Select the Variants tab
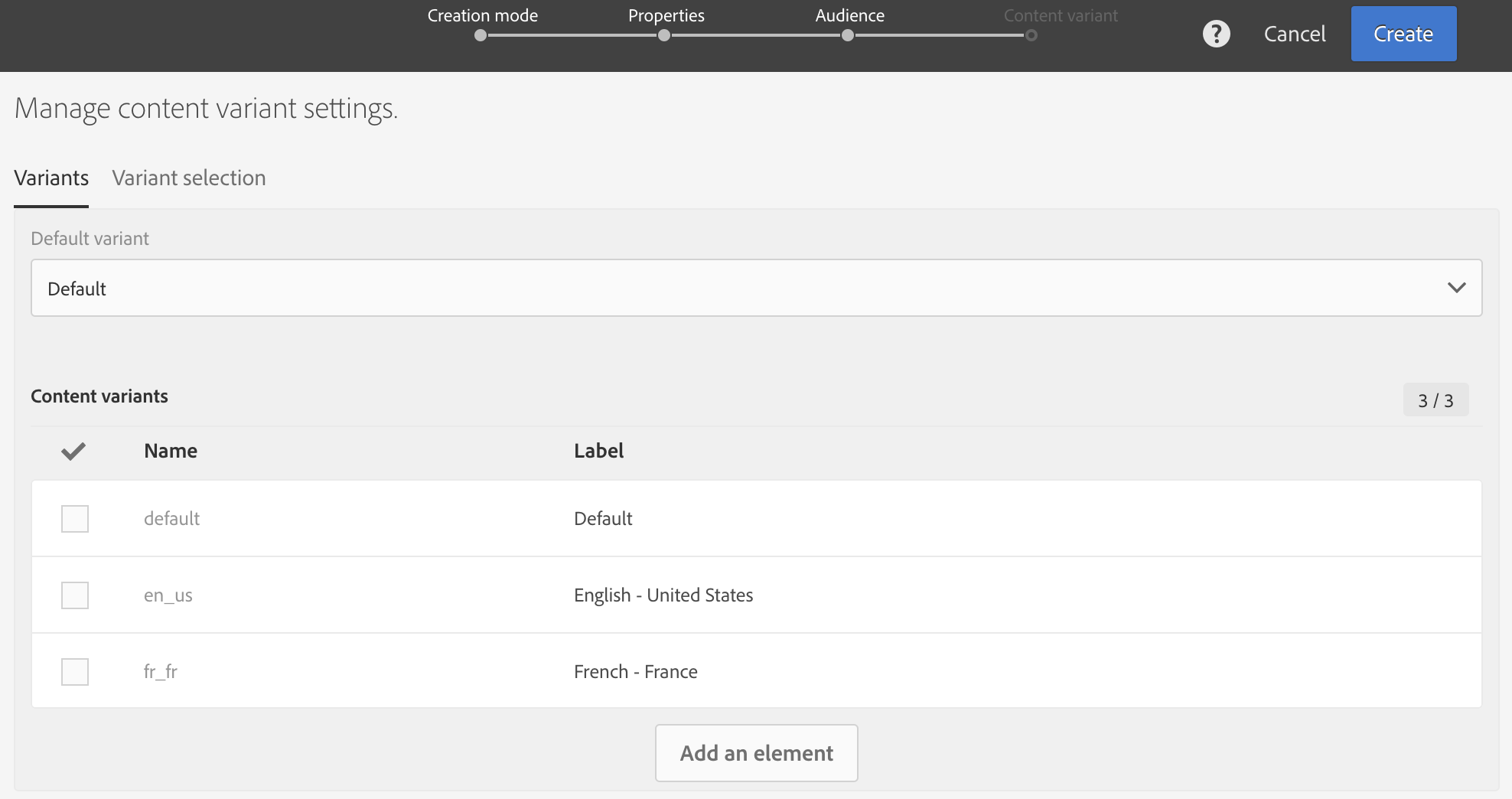1512x799 pixels. pos(51,178)
